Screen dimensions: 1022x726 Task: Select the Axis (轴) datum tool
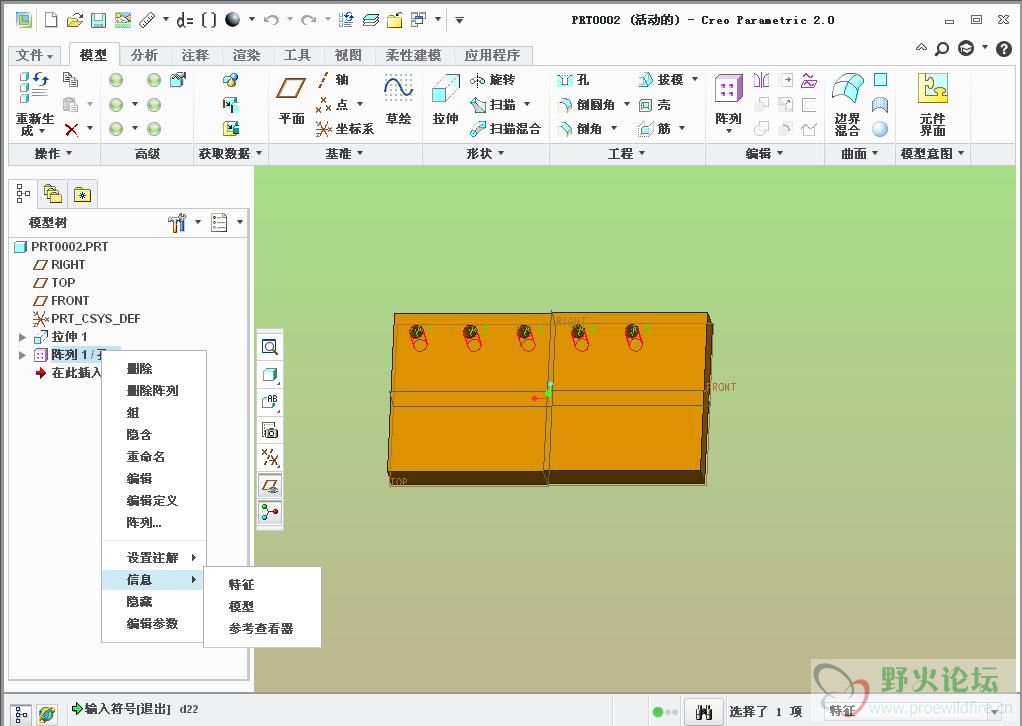pos(334,80)
